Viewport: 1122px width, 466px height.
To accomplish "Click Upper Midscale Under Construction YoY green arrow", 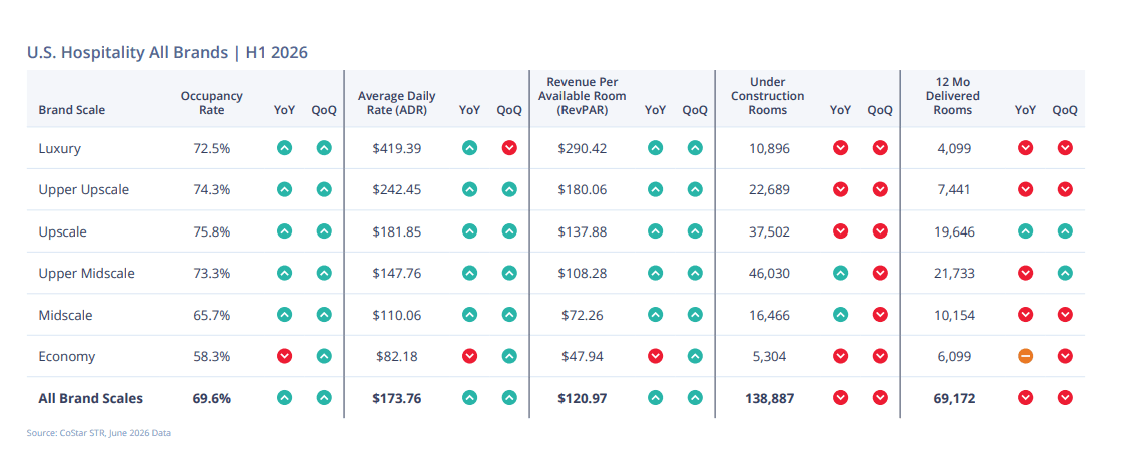I will tap(841, 273).
